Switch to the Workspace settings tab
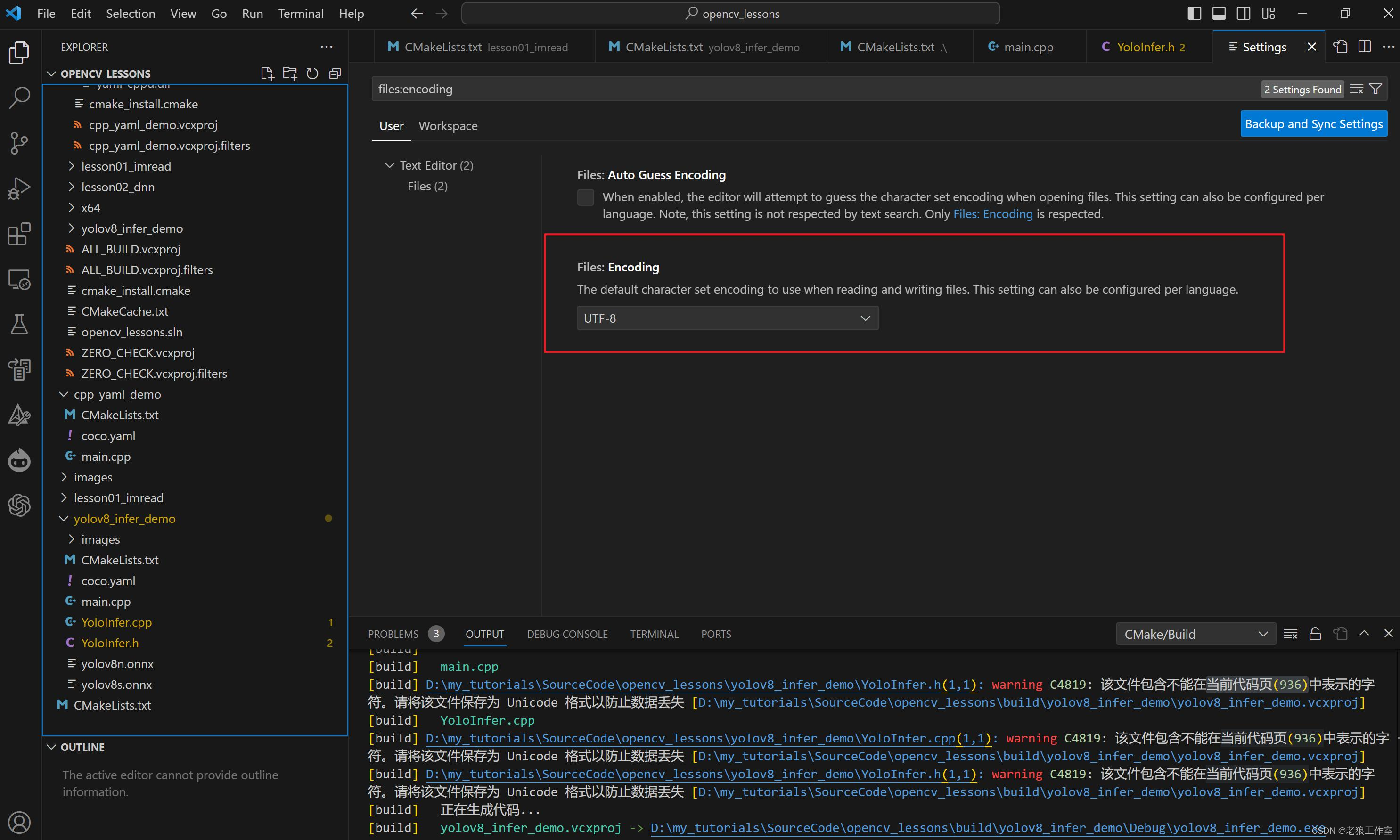Viewport: 1400px width, 840px height. (448, 126)
